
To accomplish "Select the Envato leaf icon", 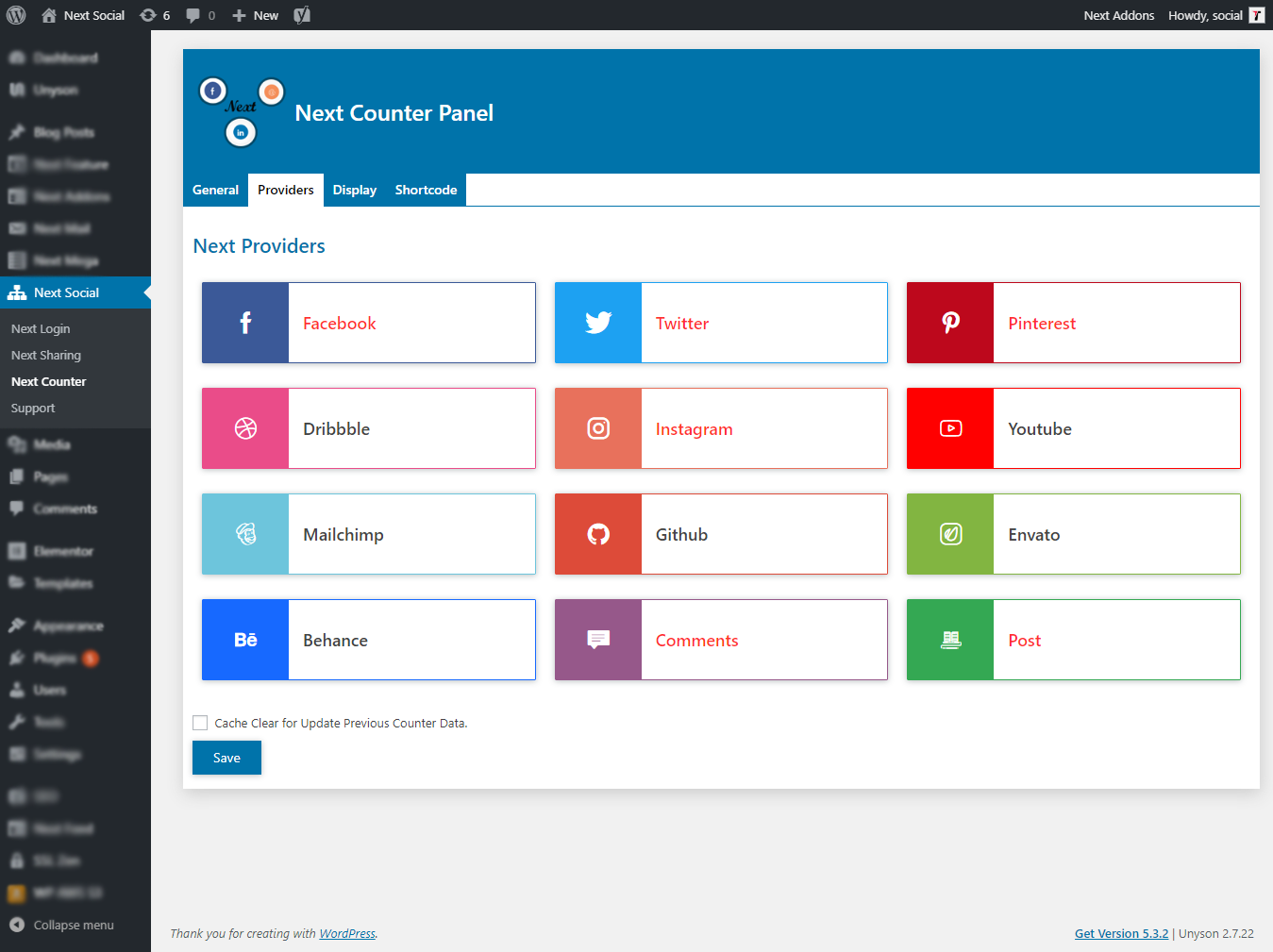I will pos(950,534).
